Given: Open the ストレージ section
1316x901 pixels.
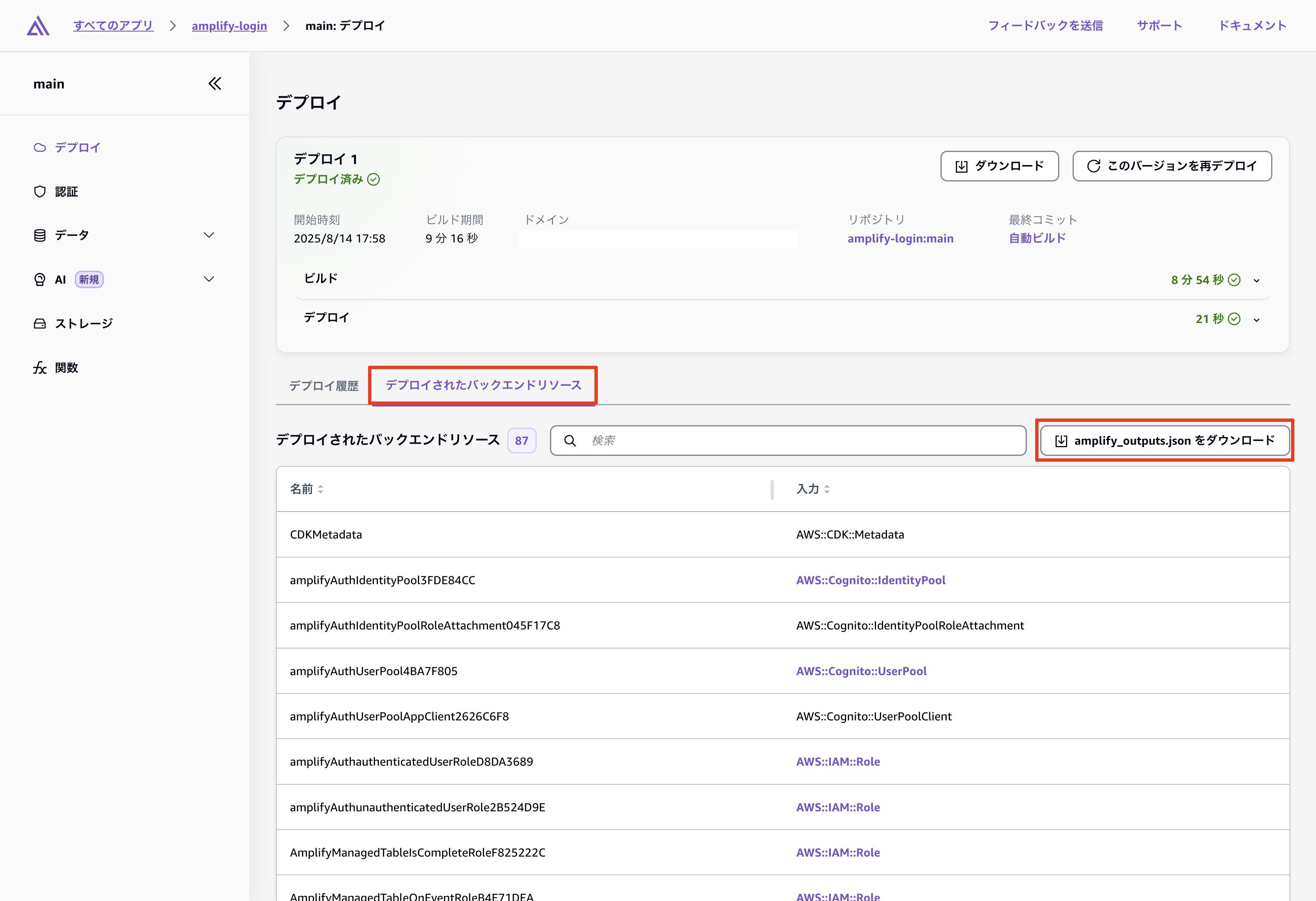Looking at the screenshot, I should tap(83, 324).
